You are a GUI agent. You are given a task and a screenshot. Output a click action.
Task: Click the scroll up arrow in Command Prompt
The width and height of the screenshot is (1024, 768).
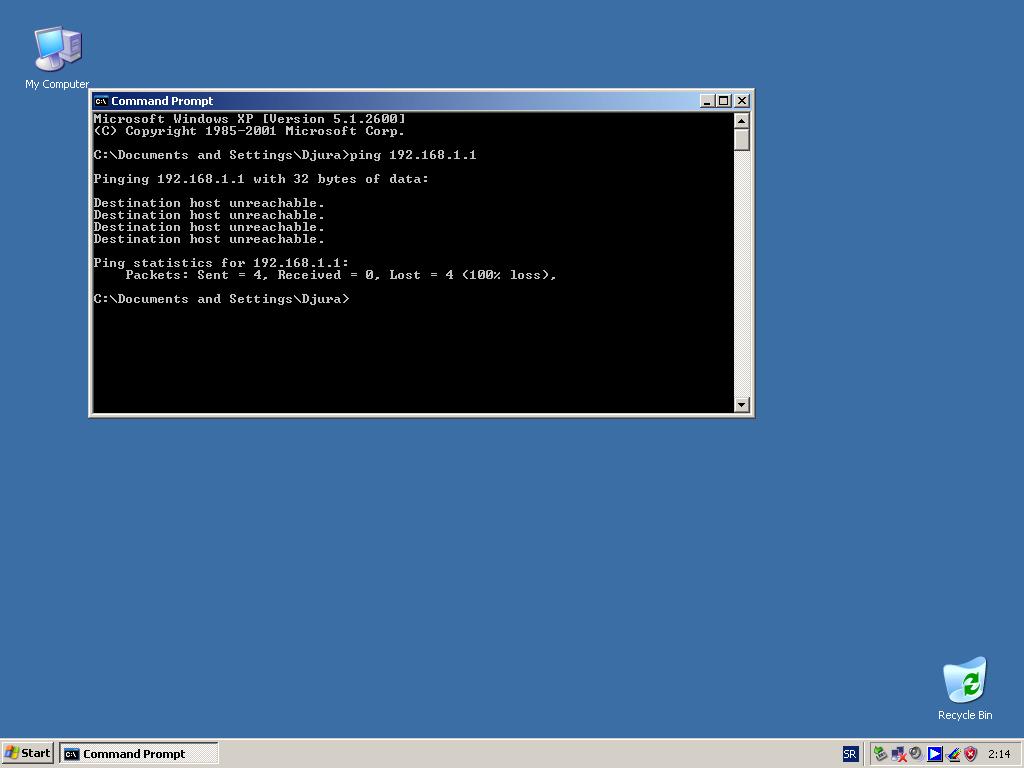[741, 121]
